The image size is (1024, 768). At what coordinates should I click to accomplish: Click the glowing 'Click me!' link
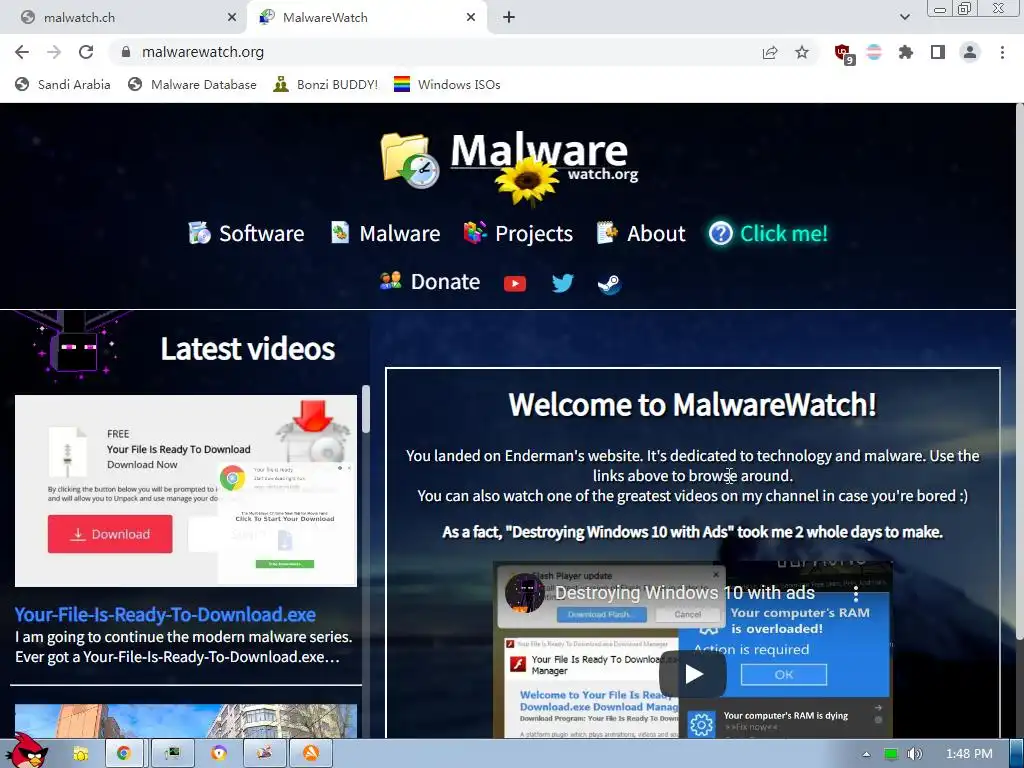click(769, 233)
